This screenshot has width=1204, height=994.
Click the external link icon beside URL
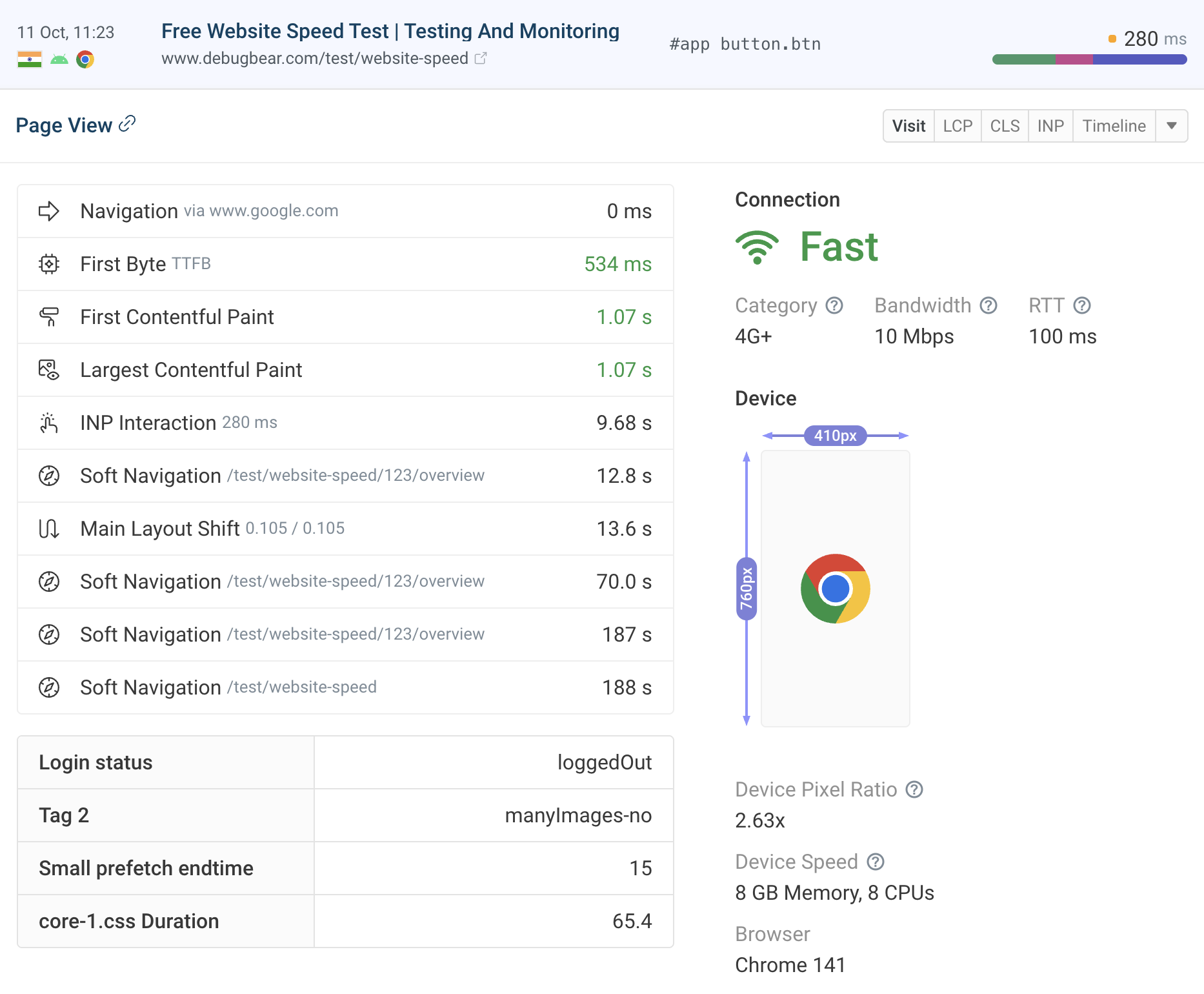tap(481, 59)
